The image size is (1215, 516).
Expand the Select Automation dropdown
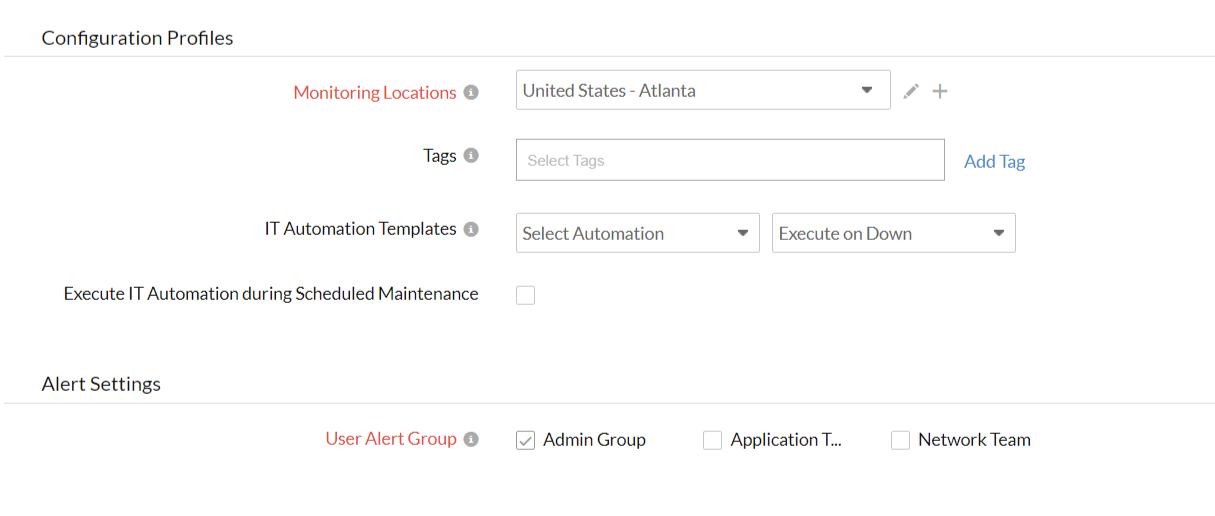(637, 233)
